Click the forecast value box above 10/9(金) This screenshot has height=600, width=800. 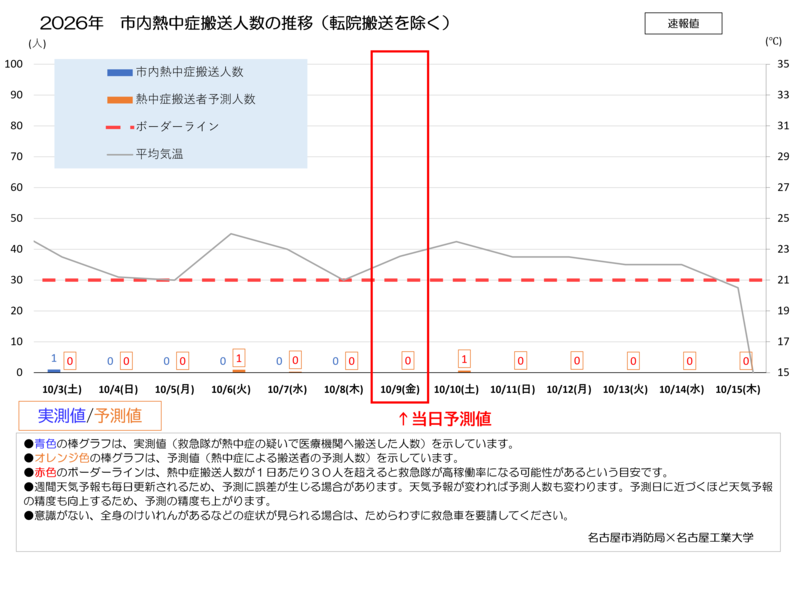pyautogui.click(x=408, y=361)
